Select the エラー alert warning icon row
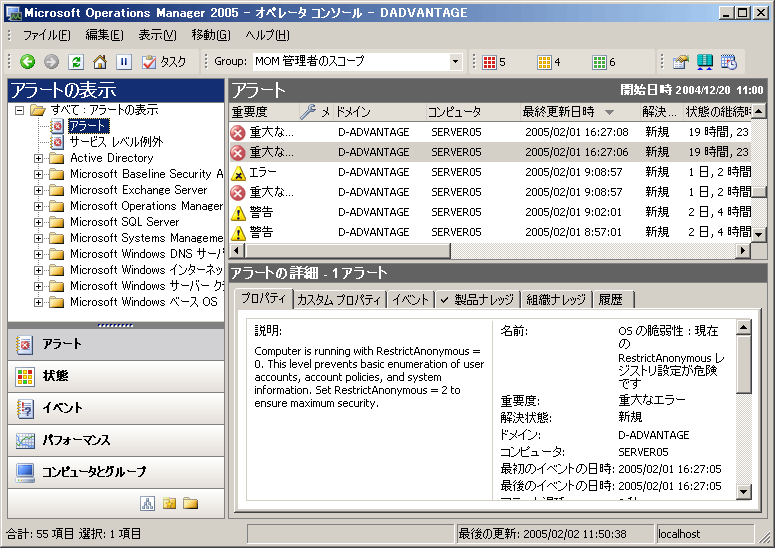This screenshot has height=548, width=775. [x=490, y=172]
